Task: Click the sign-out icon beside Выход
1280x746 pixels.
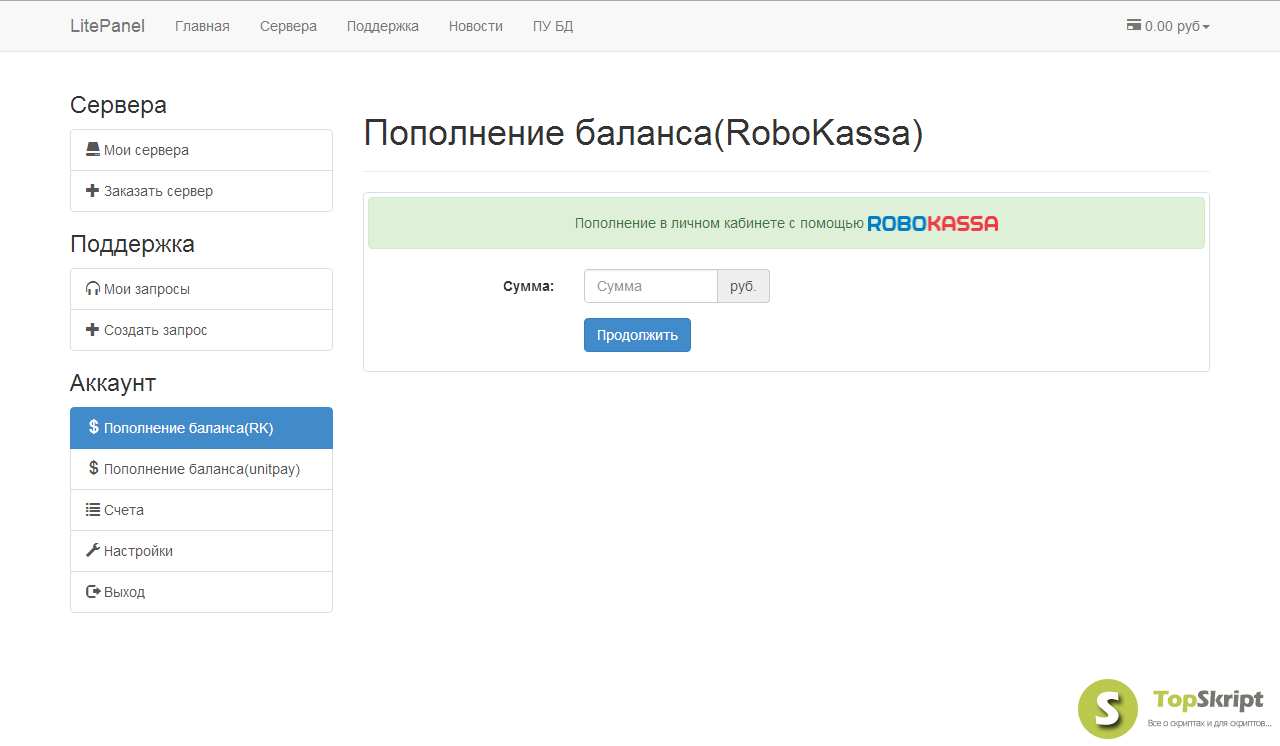Action: click(x=93, y=592)
